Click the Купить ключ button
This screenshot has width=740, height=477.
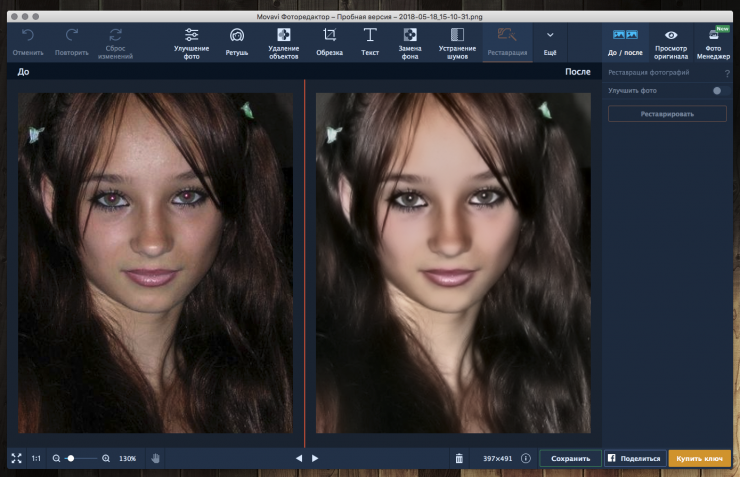(x=699, y=458)
